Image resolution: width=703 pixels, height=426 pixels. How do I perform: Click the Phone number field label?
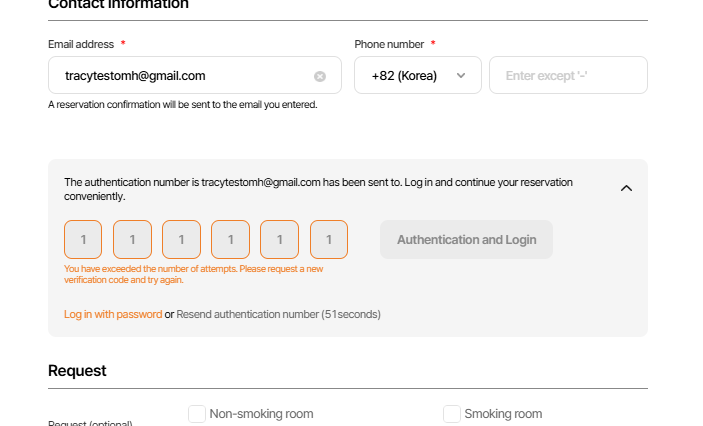click(x=390, y=44)
